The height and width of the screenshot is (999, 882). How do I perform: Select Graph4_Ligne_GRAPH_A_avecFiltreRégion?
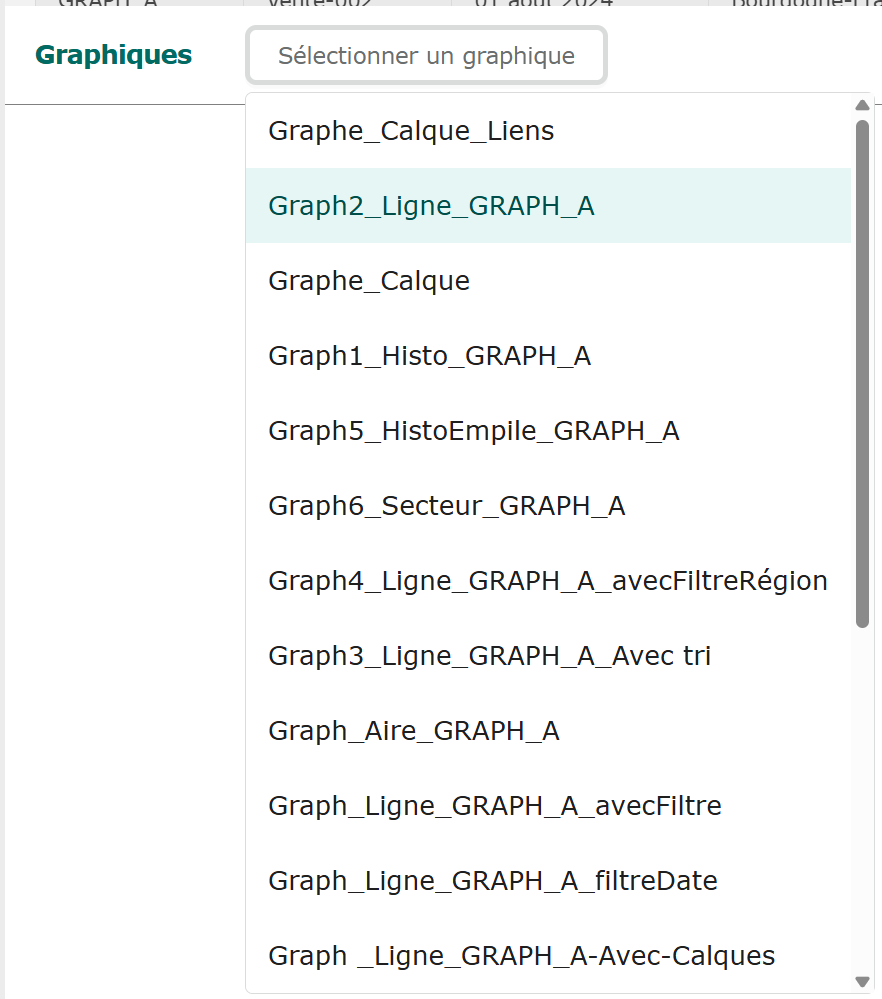click(547, 581)
